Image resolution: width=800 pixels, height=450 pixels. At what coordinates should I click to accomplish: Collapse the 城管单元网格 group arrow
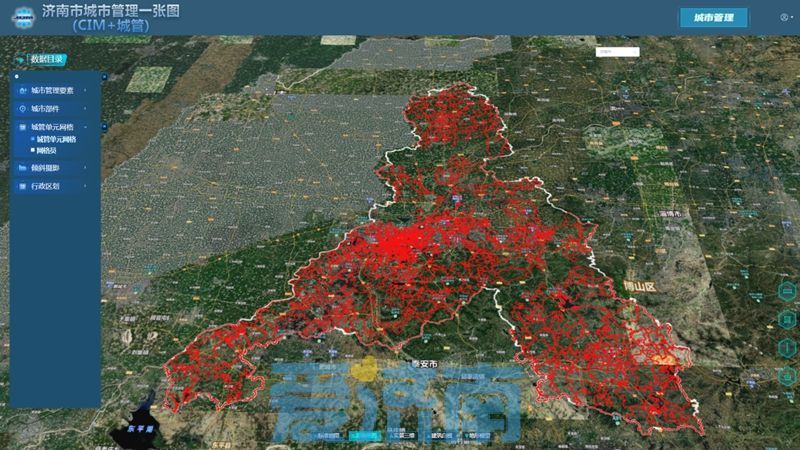(x=85, y=127)
